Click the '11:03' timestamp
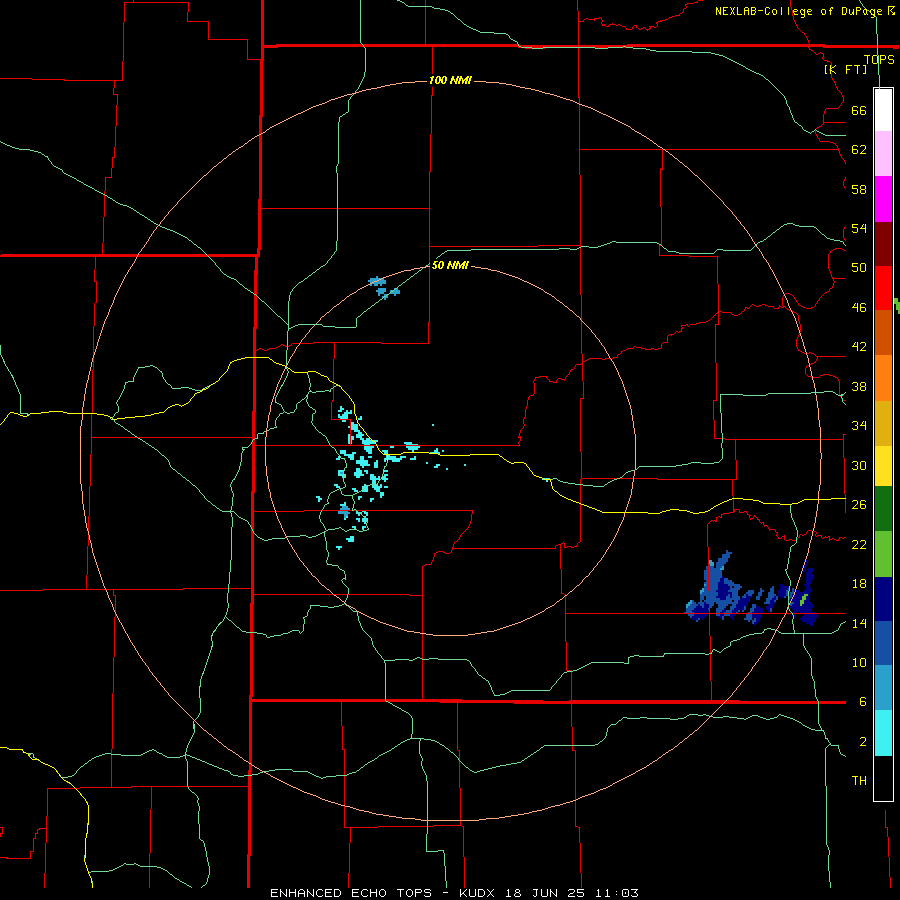 (618, 893)
